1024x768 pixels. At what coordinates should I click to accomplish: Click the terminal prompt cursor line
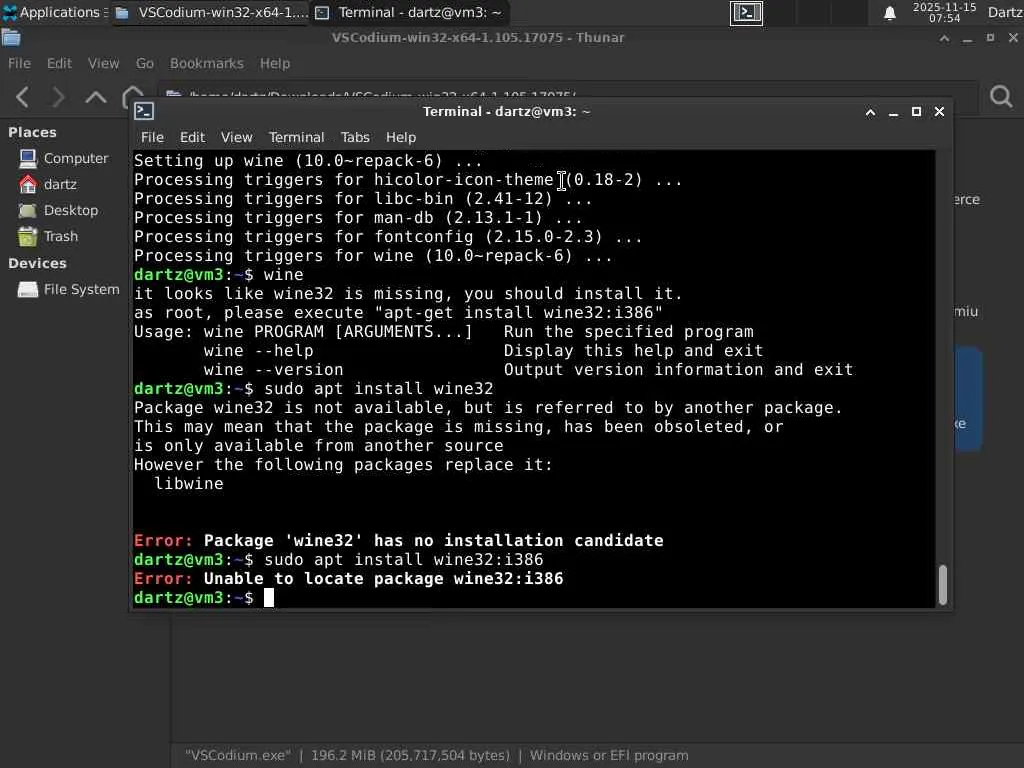[204, 598]
